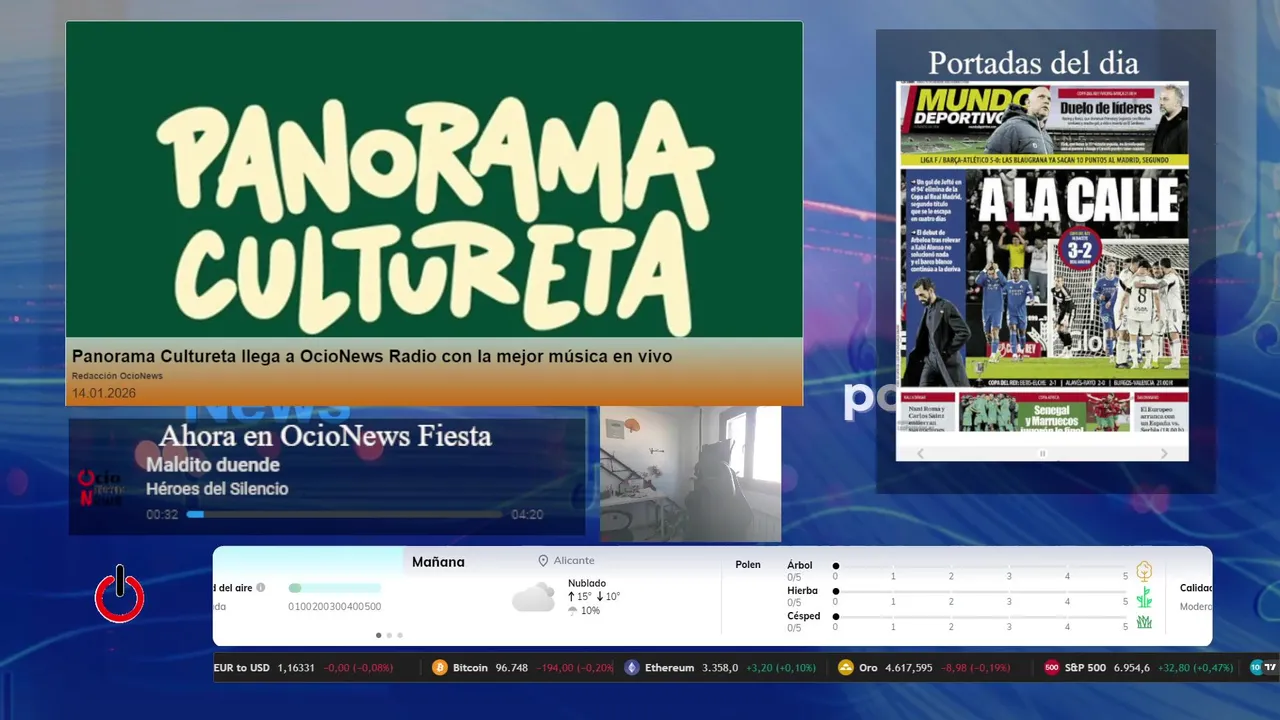Switch to the Mañana forecast tab

[438, 562]
